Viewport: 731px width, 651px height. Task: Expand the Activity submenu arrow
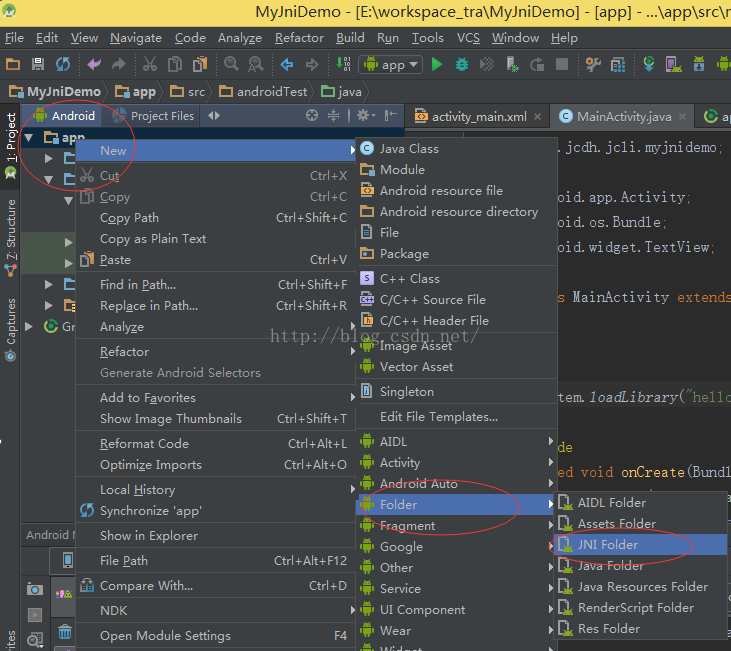pyautogui.click(x=551, y=462)
